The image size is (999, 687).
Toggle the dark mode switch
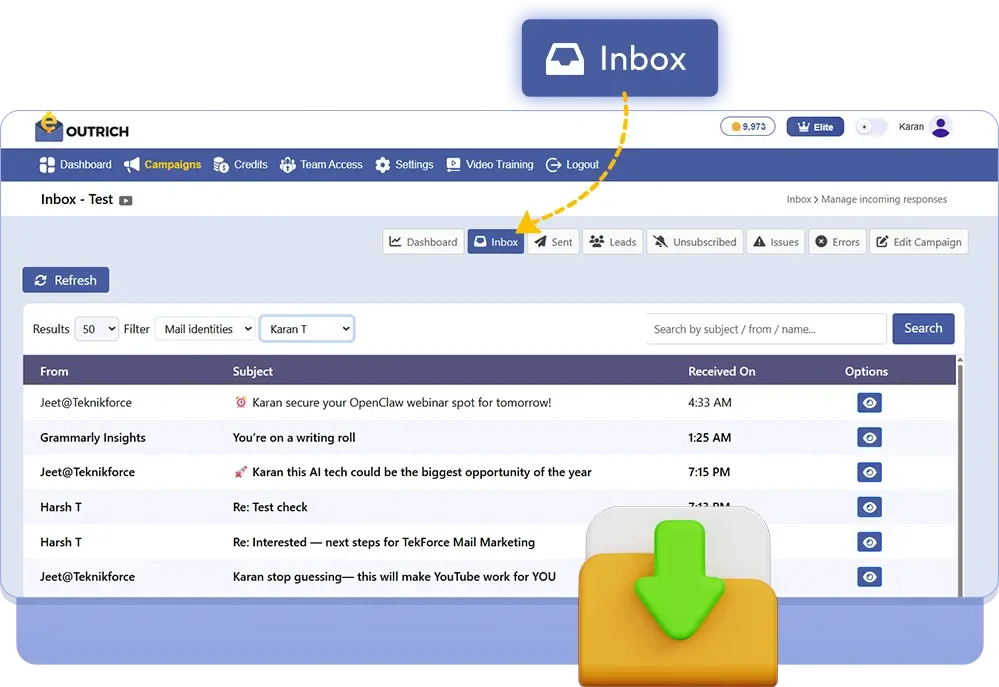tap(871, 127)
